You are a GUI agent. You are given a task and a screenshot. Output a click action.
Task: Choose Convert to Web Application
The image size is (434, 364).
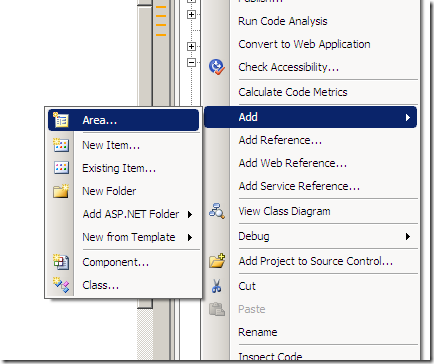point(304,44)
